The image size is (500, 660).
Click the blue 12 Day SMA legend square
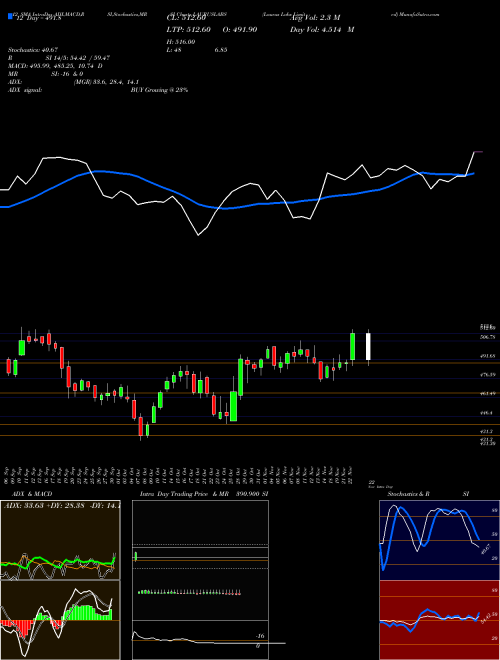[10, 17]
